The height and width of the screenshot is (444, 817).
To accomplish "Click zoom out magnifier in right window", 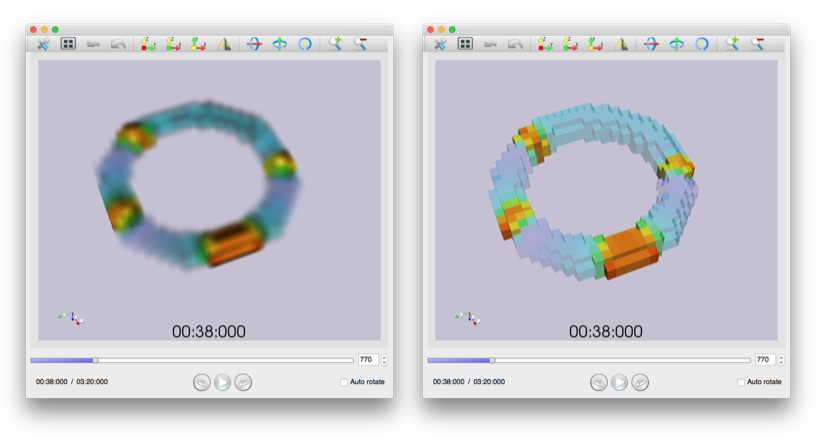I will pos(757,44).
